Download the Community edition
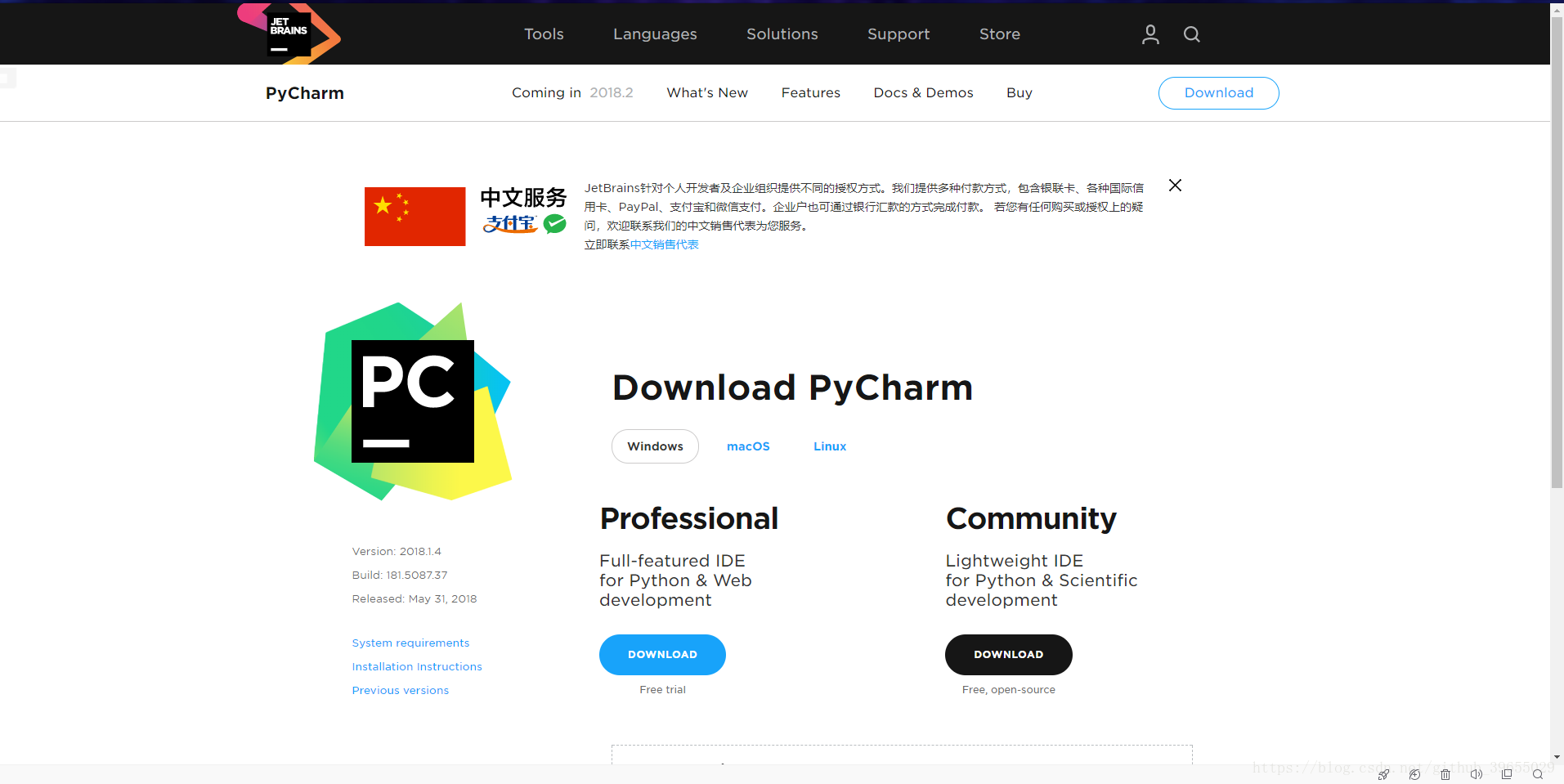The height and width of the screenshot is (784, 1564). point(1008,655)
